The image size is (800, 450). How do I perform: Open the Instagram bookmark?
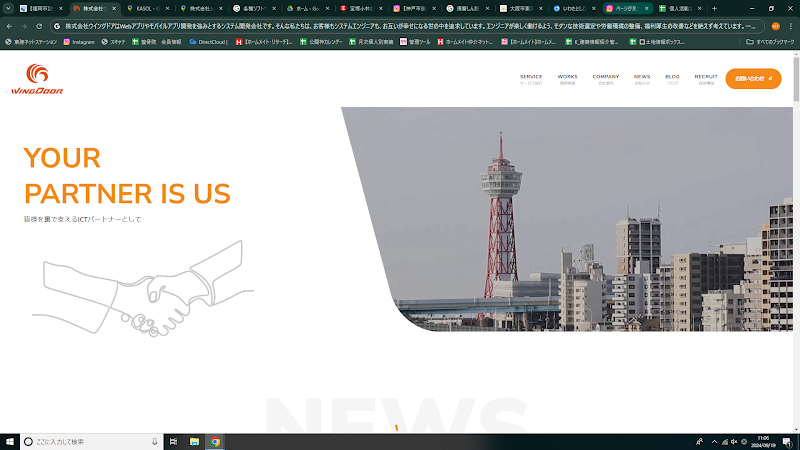pyautogui.click(x=79, y=42)
